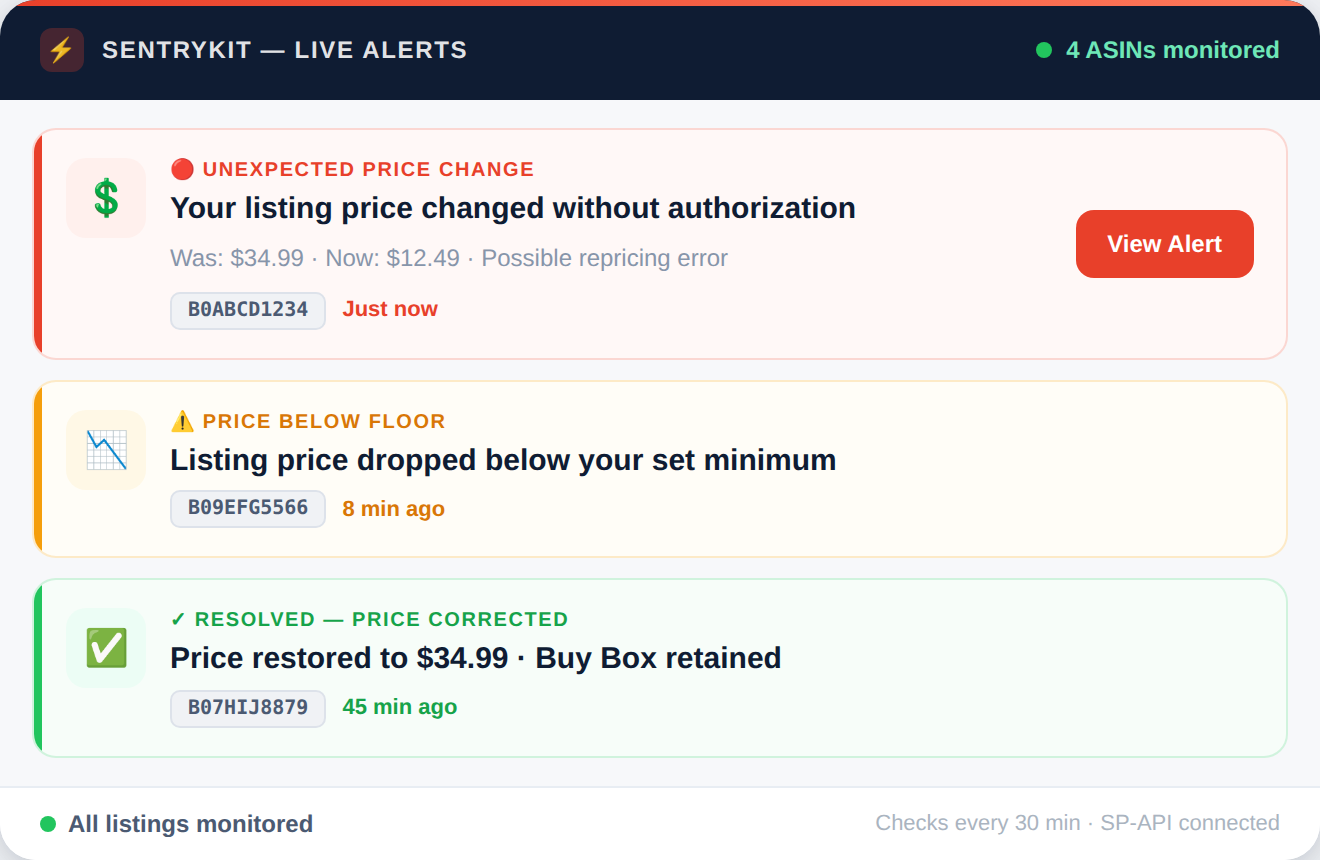Open the 4 ASINs monitored status
Viewport: 1320px width, 860px height.
click(1172, 50)
